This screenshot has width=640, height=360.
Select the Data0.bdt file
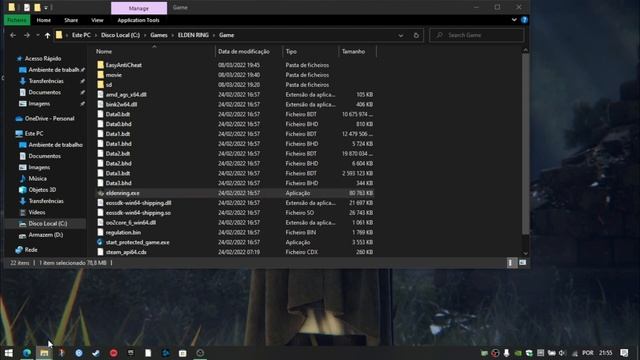coord(118,114)
